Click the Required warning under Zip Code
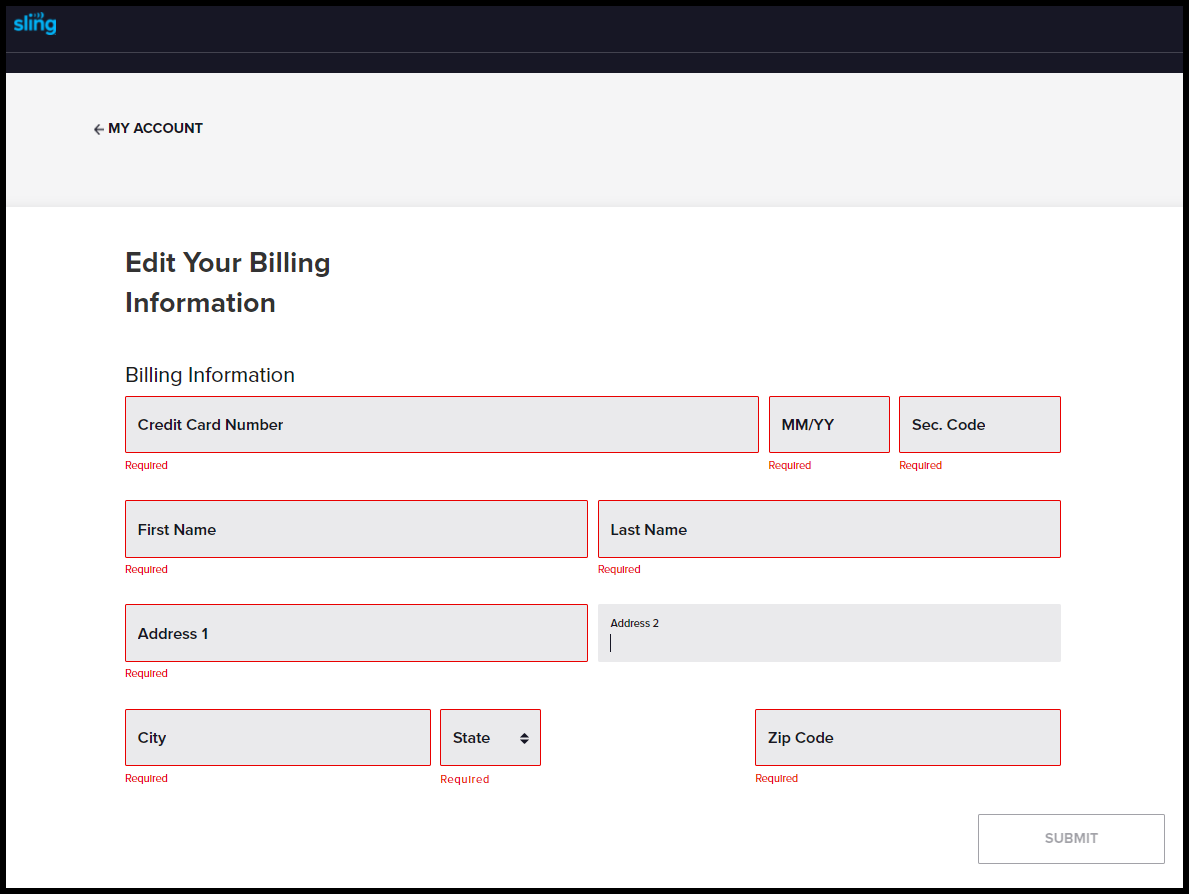Screen dimensions: 1189x894 tap(776, 778)
